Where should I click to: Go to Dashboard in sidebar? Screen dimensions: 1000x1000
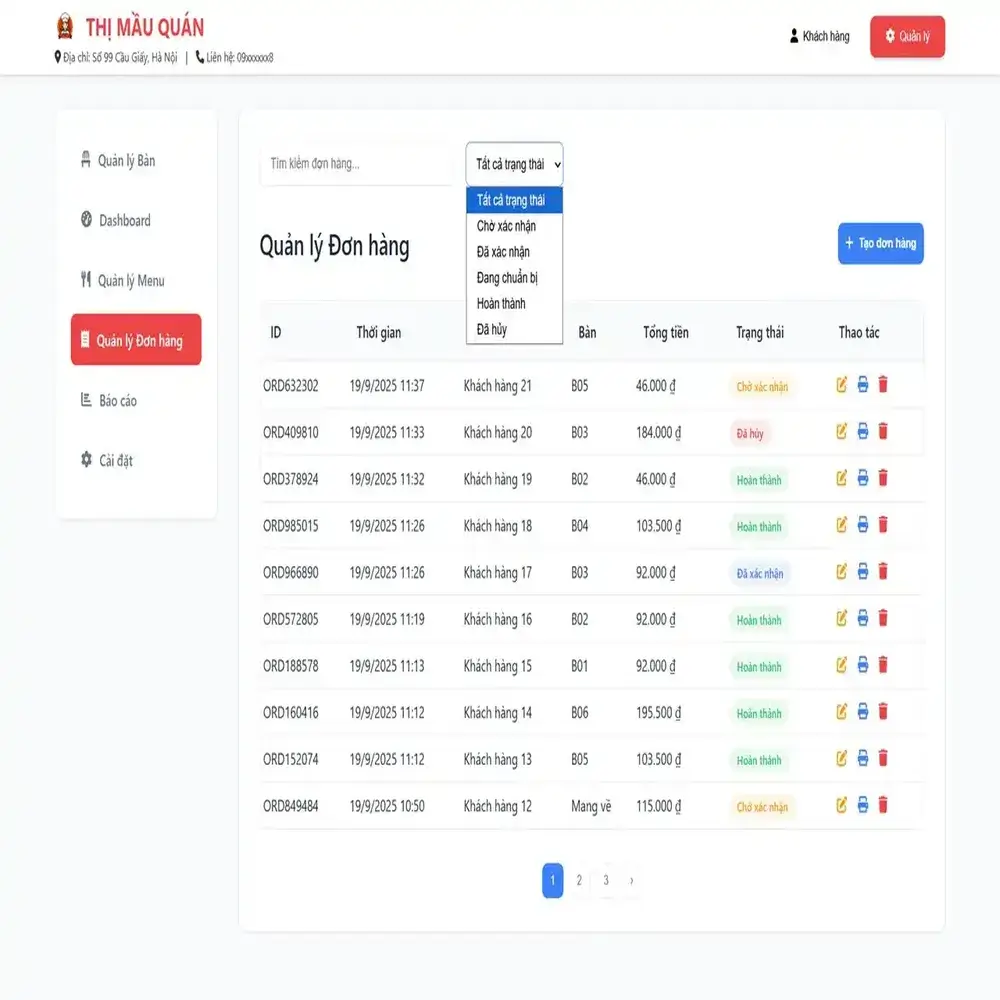tap(124, 221)
